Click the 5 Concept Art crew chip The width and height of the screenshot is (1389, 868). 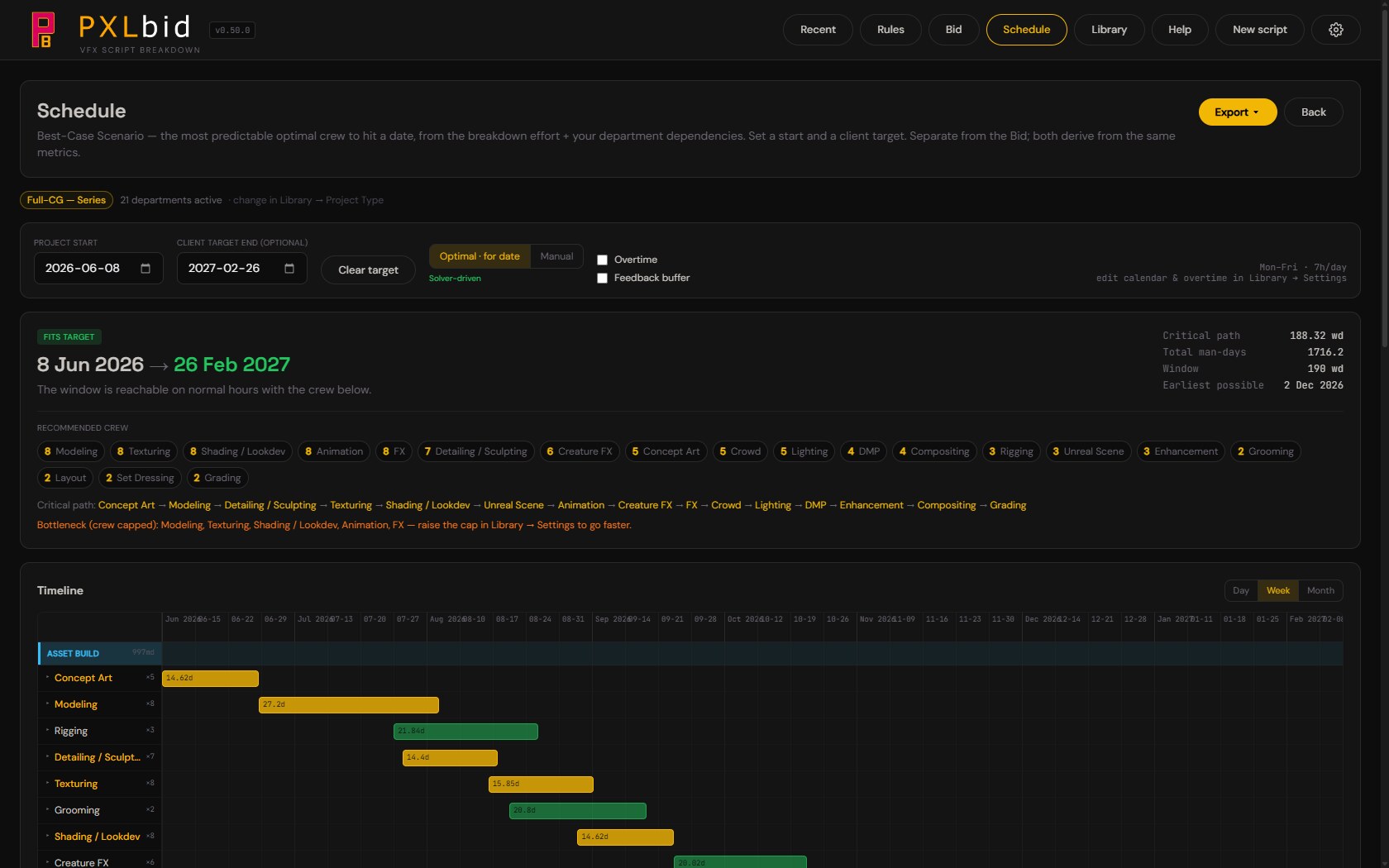[666, 451]
